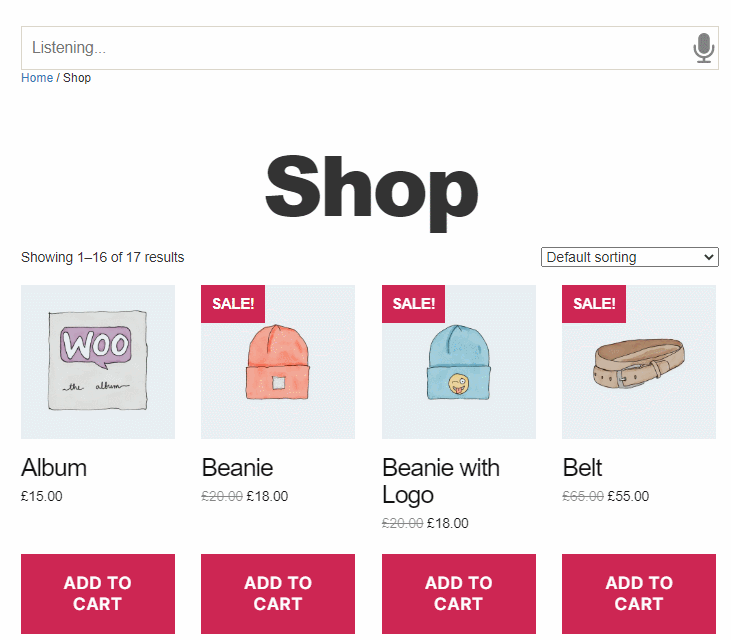
Task: Open the Album product image
Action: [98, 362]
